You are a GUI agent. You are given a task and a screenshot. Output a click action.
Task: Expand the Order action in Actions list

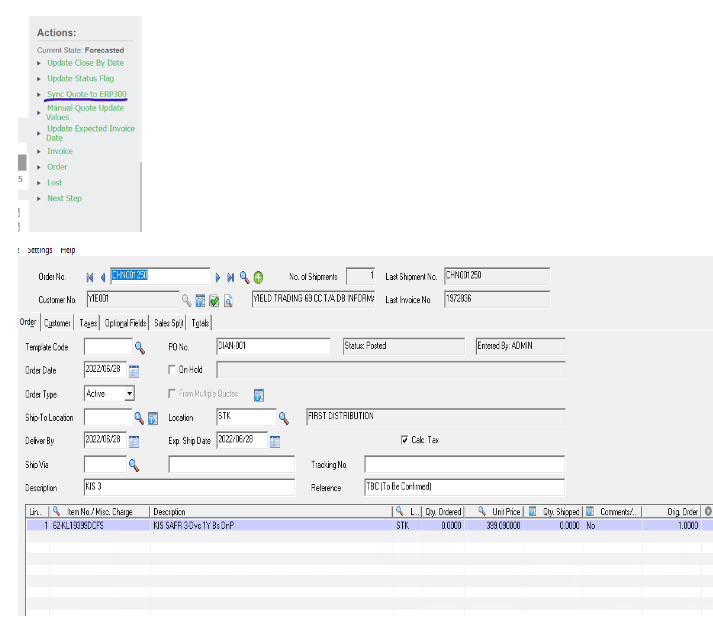point(40,167)
